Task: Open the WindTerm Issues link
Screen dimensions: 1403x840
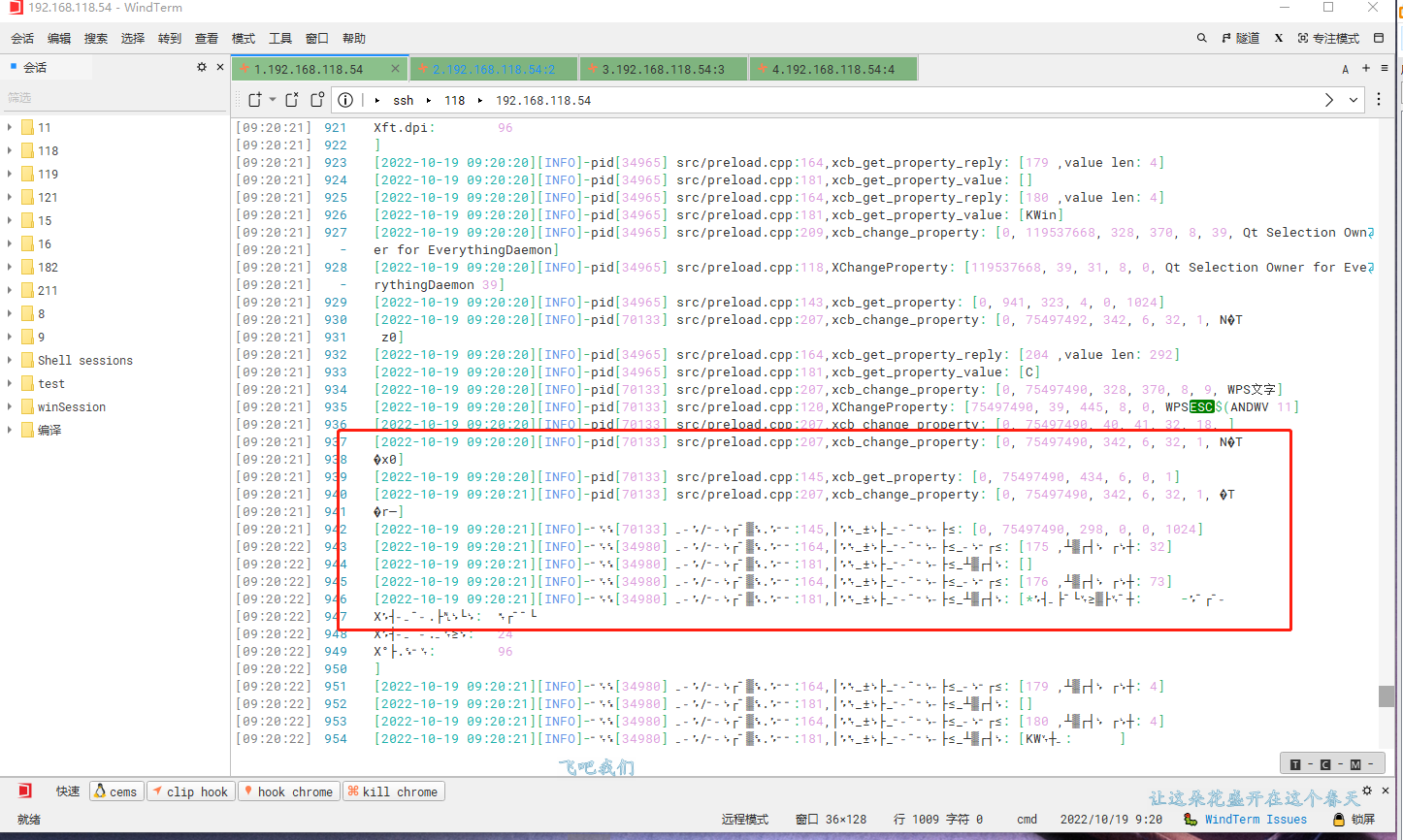Action: pyautogui.click(x=1256, y=820)
